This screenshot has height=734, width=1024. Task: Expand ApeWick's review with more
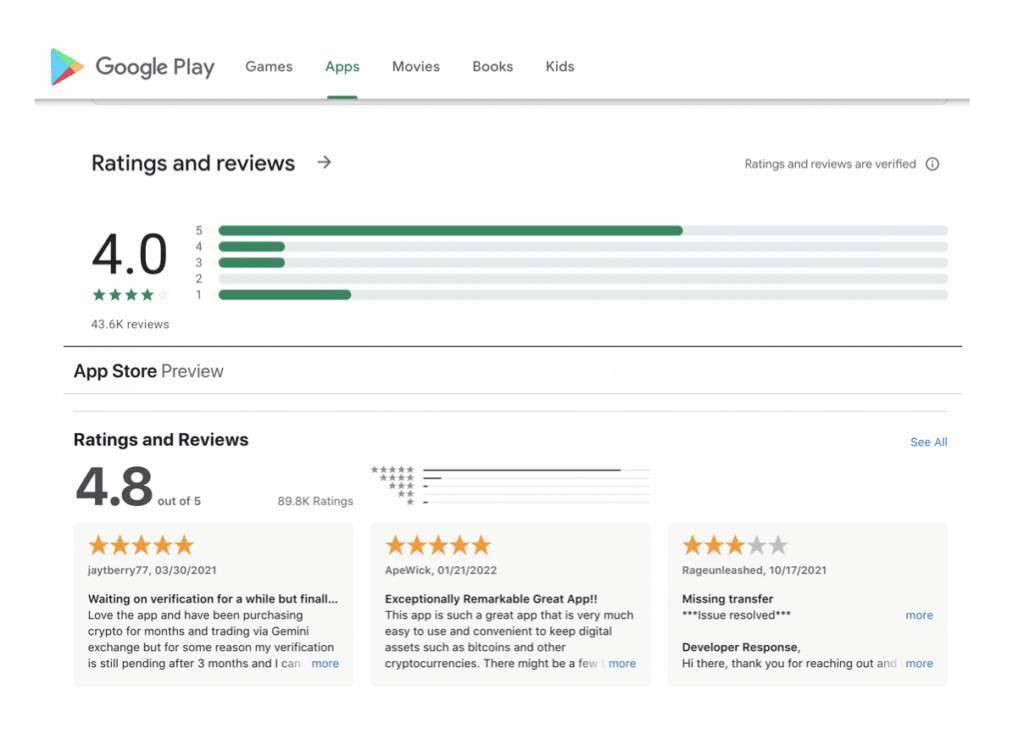(622, 663)
